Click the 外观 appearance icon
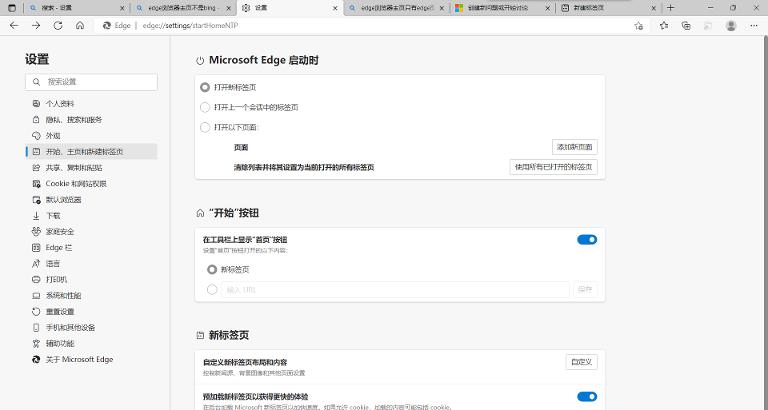768x410 pixels. coord(36,136)
